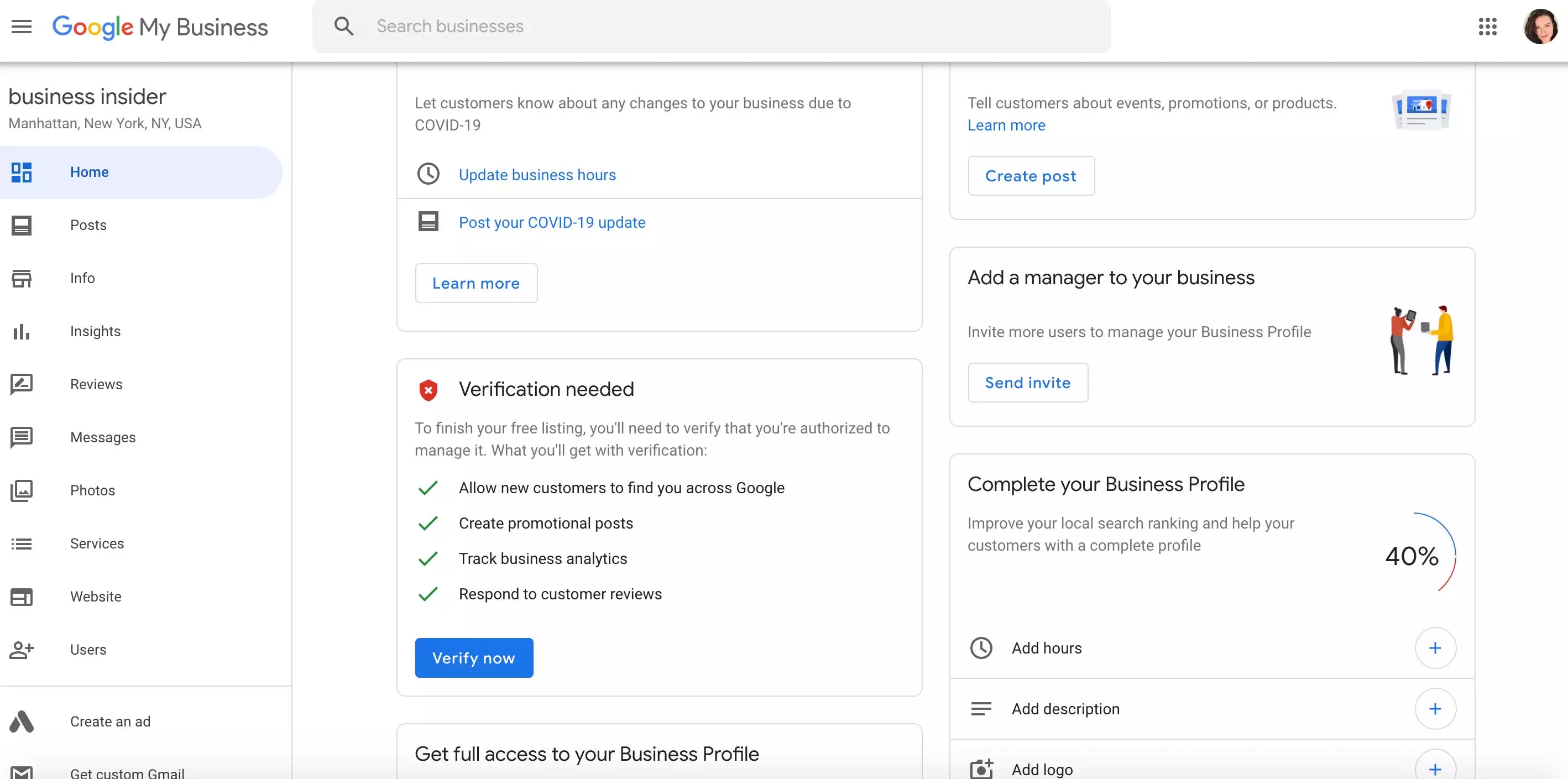This screenshot has width=1568, height=779.
Task: Click Post your COVID-19 update link
Action: tap(551, 222)
